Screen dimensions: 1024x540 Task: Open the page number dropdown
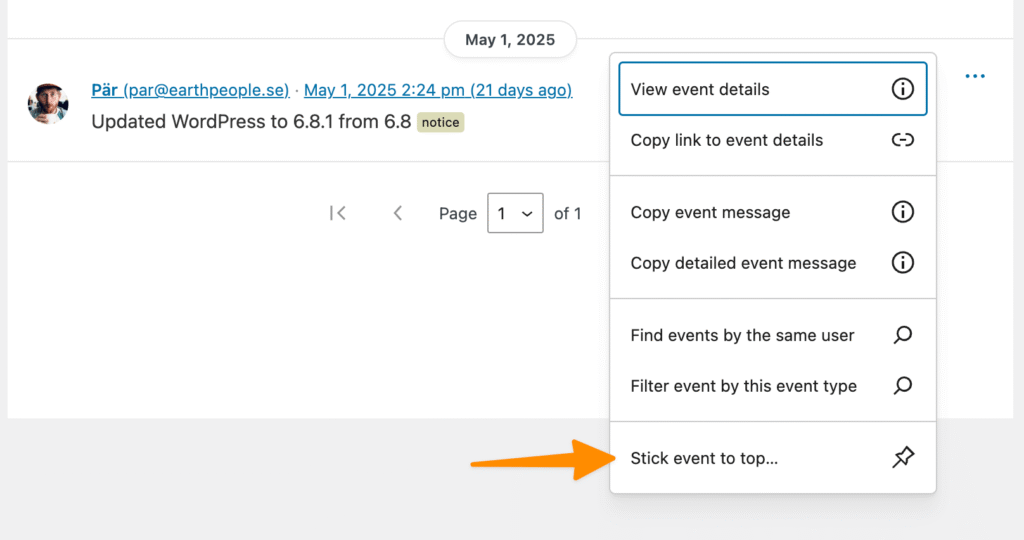click(515, 213)
